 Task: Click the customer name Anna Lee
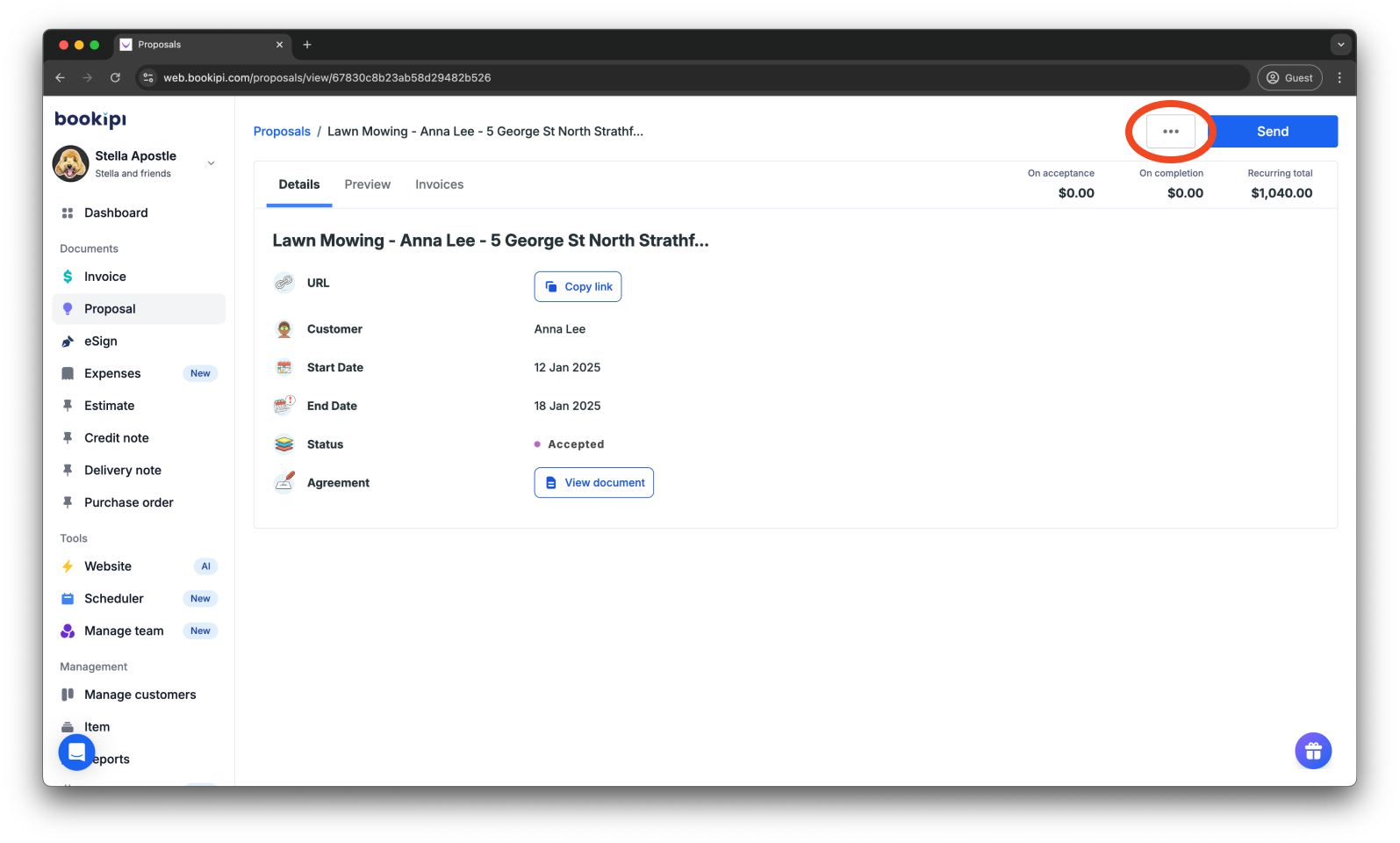click(x=560, y=329)
